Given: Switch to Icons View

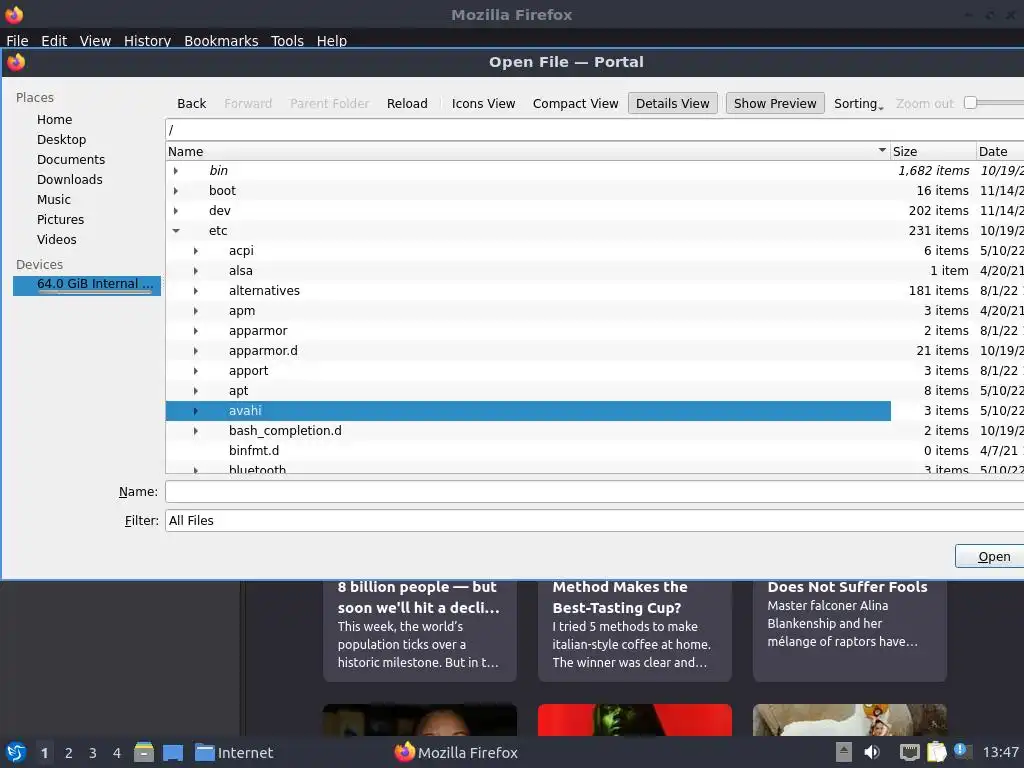Looking at the screenshot, I should click(x=483, y=103).
